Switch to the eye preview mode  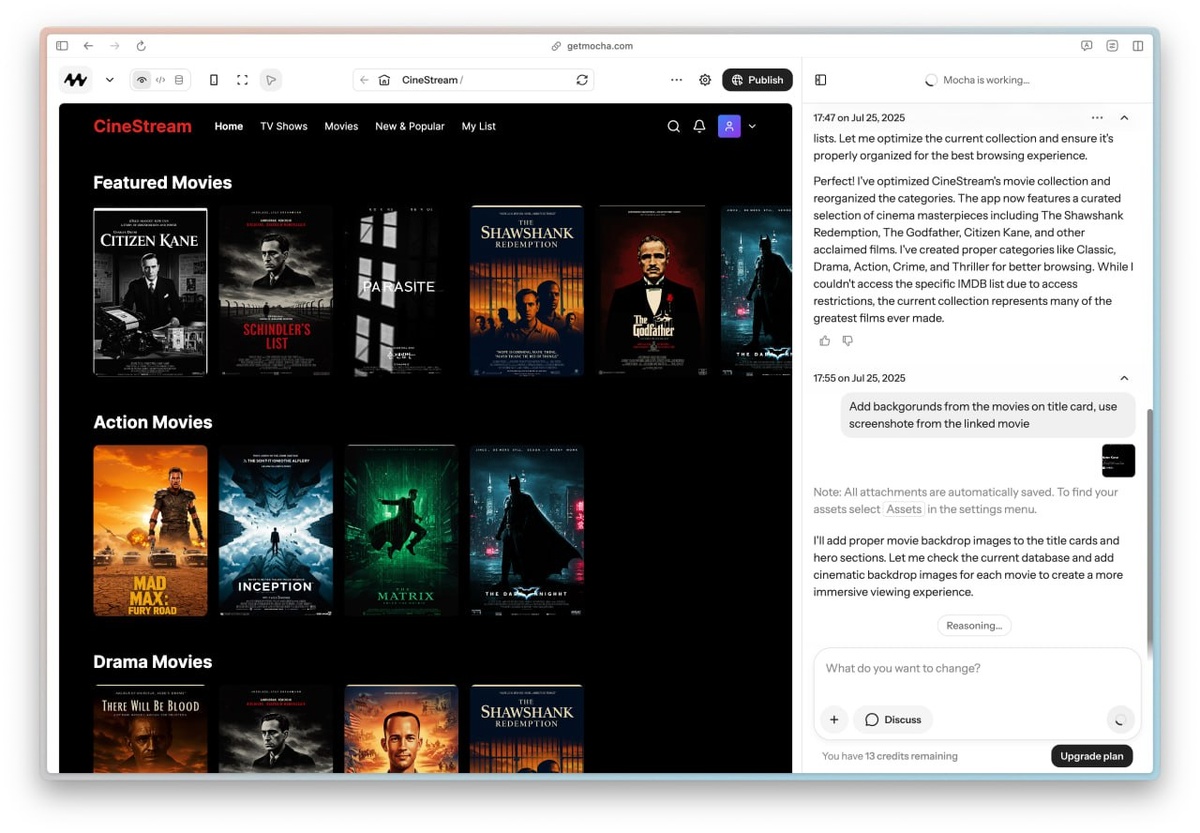pyautogui.click(x=142, y=80)
